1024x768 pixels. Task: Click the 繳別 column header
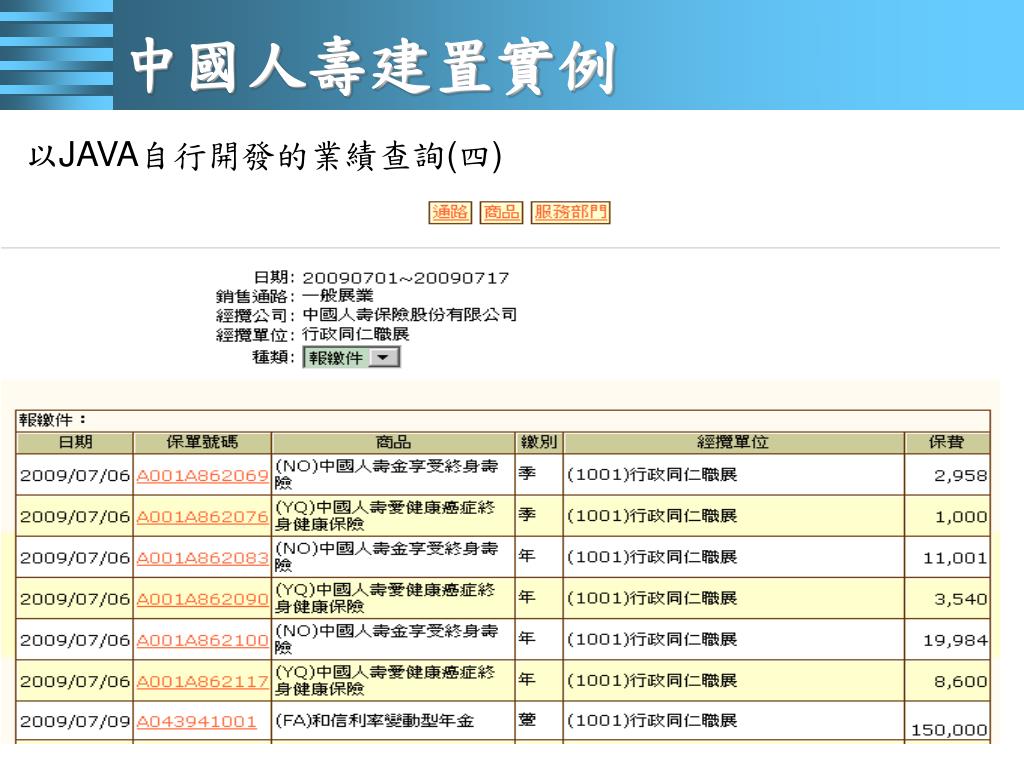point(539,443)
